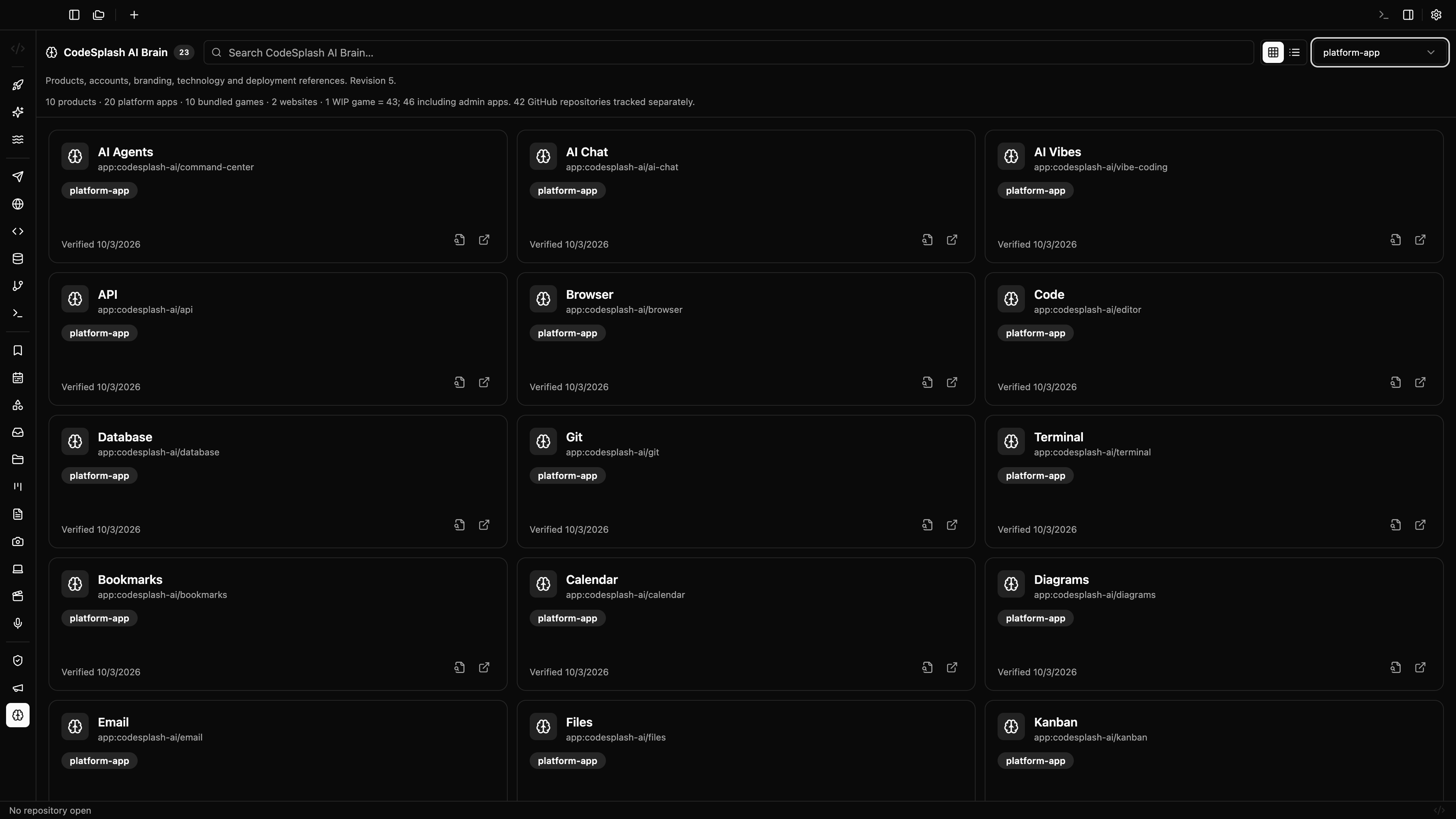
Task: Open the platform-app filter dropdown
Action: [x=1379, y=53]
